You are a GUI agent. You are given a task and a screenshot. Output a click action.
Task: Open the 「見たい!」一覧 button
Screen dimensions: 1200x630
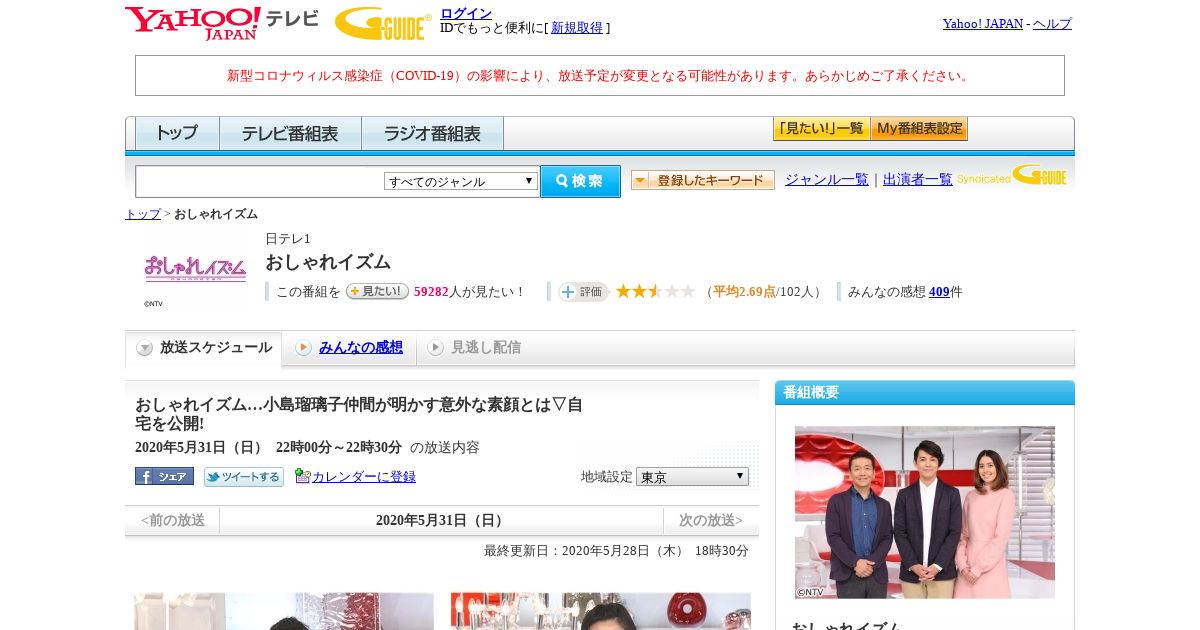coord(821,129)
